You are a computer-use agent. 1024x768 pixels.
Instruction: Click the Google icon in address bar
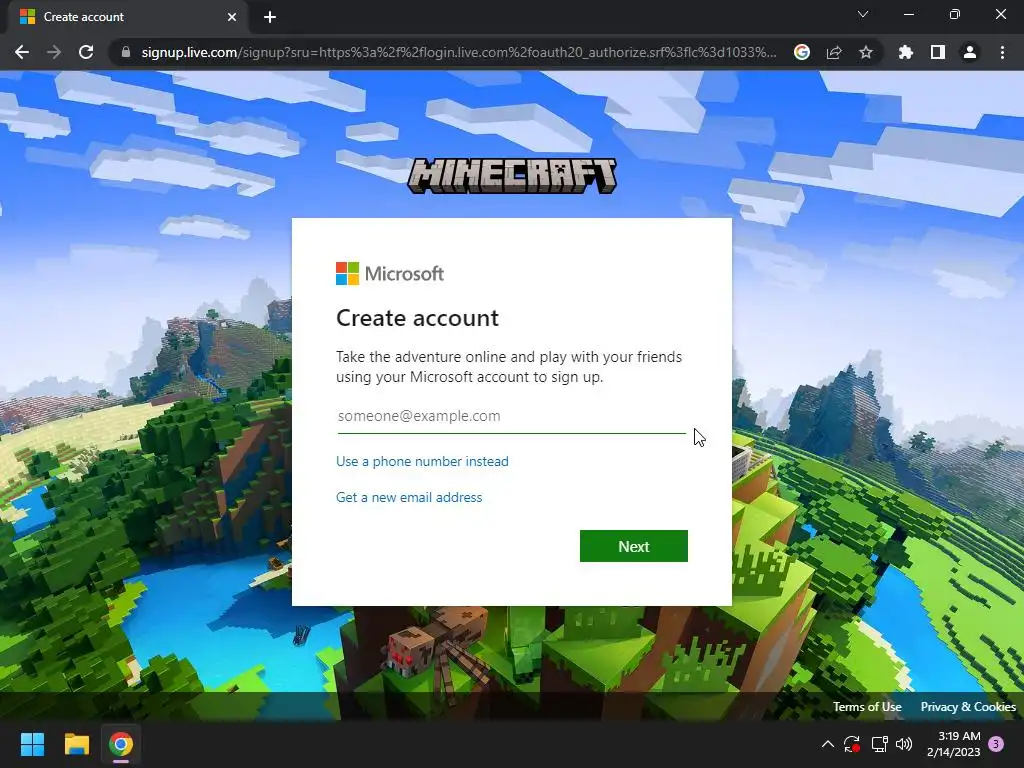point(802,52)
